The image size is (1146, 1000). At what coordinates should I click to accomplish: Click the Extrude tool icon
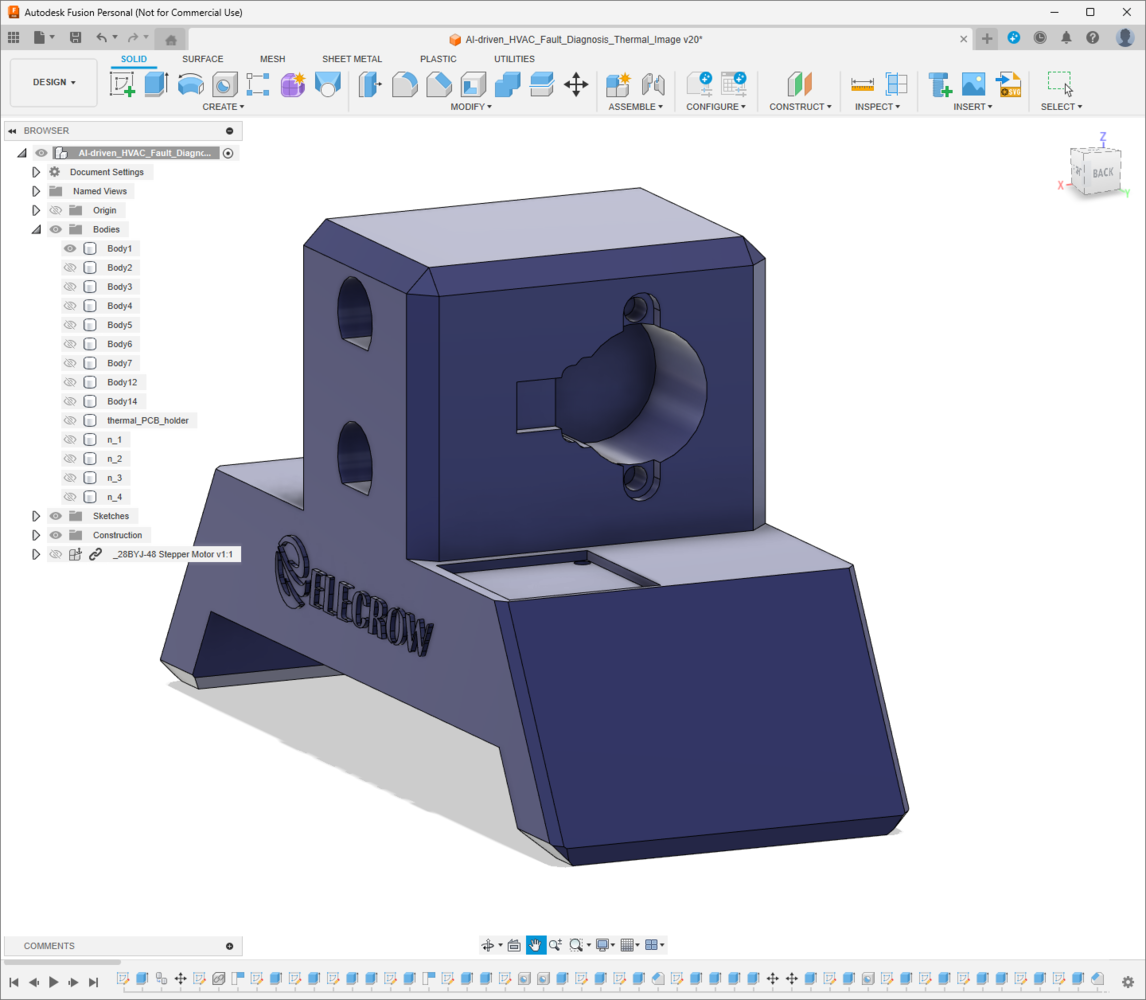[156, 84]
